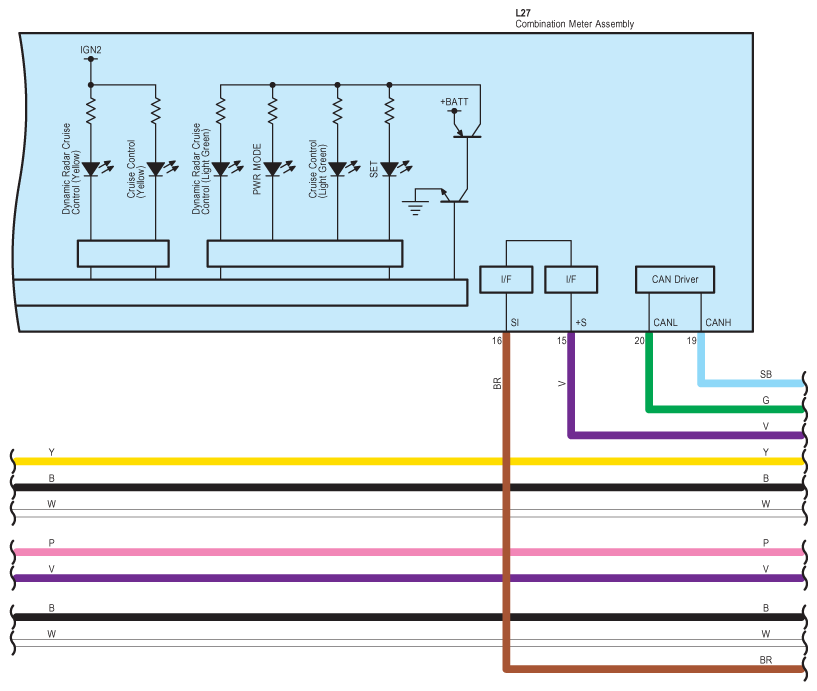Select the Cruise Control (Light Green) LED symbol
Viewport: 817px width, 691px height.
[x=338, y=168]
